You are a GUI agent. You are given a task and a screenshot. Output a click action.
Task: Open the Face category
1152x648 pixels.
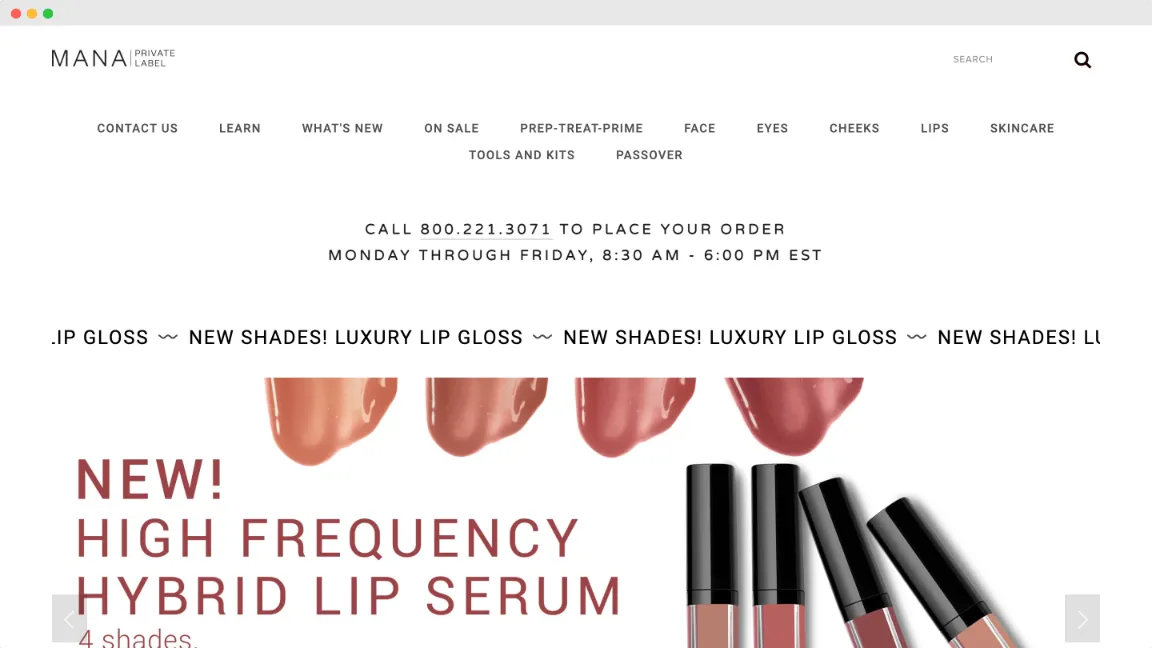(699, 128)
